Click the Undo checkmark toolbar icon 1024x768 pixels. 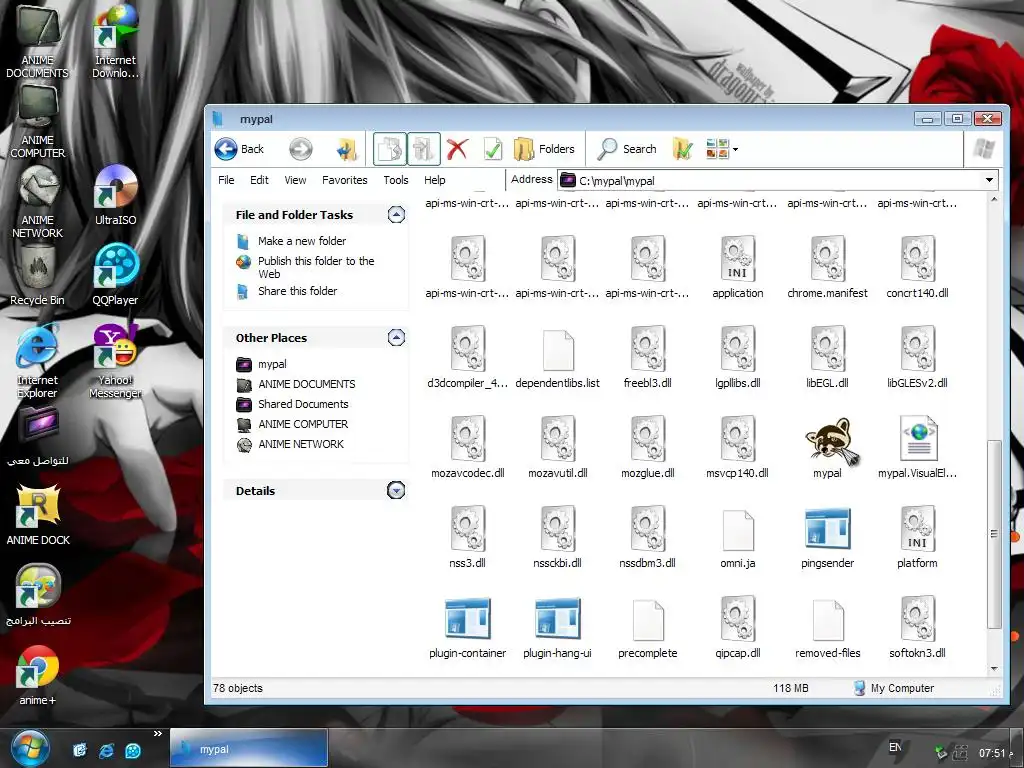492,149
